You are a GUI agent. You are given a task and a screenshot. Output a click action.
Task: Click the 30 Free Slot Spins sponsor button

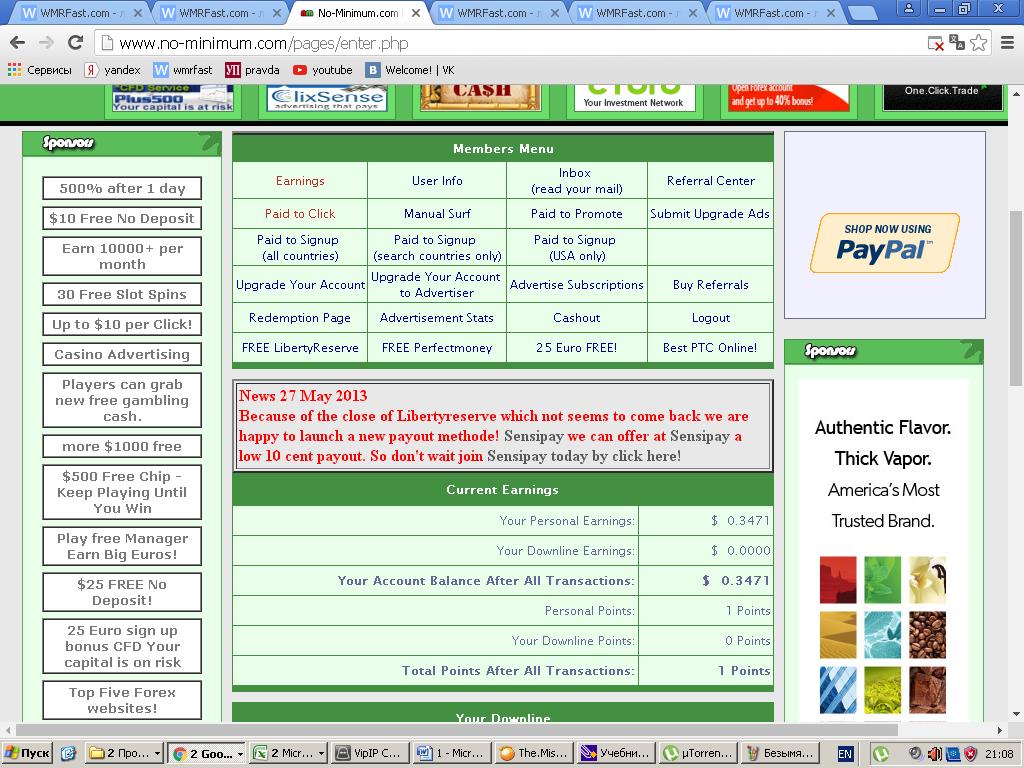(x=122, y=294)
